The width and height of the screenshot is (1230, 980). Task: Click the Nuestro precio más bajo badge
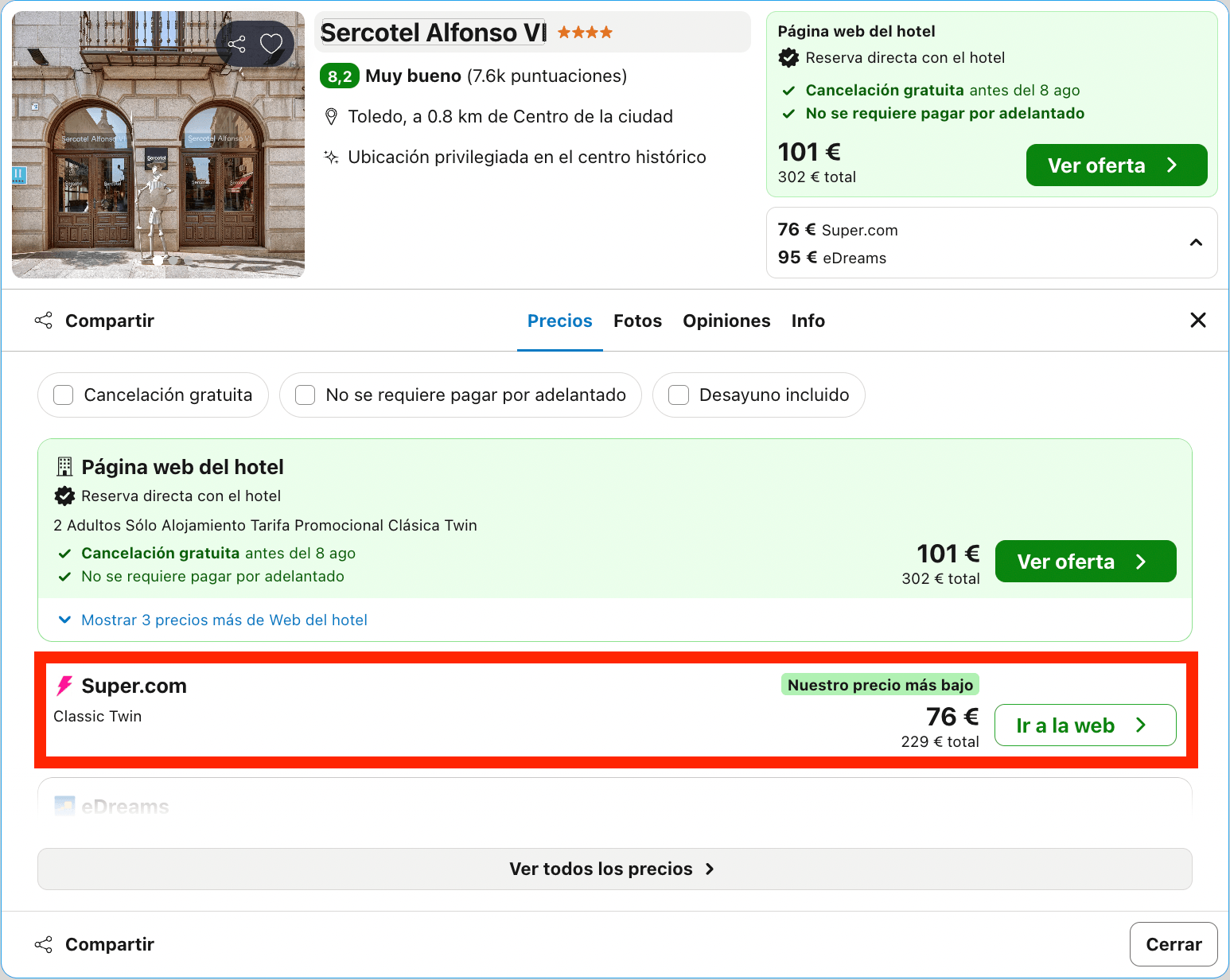point(880,685)
